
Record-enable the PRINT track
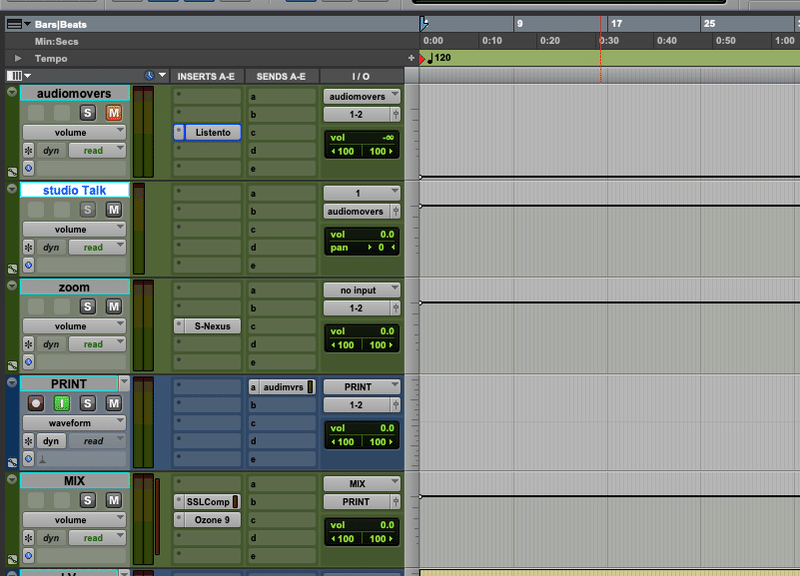click(x=36, y=404)
